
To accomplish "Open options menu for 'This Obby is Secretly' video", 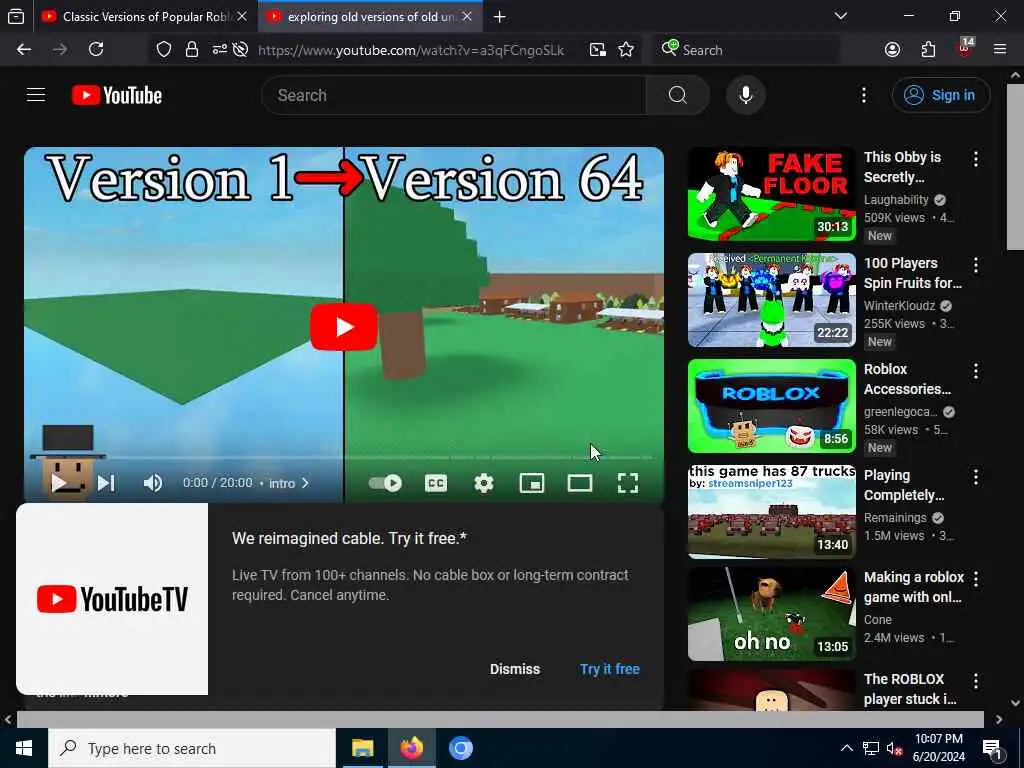I will point(976,159).
